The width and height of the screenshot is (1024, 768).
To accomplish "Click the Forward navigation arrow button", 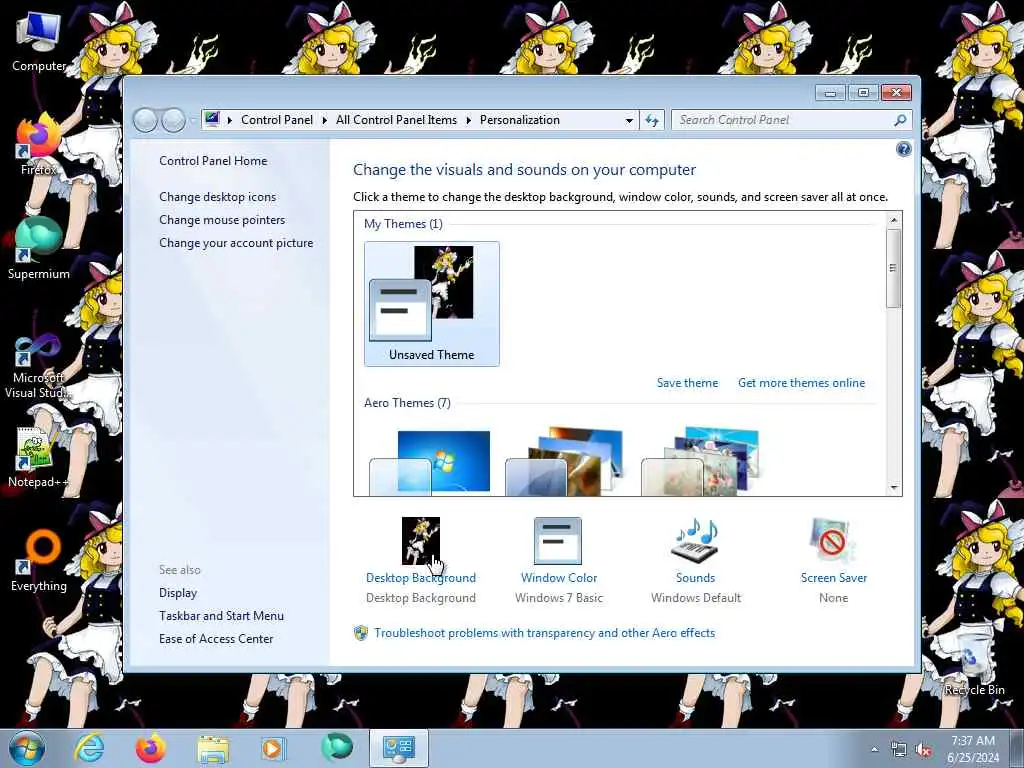I will pyautogui.click(x=173, y=120).
